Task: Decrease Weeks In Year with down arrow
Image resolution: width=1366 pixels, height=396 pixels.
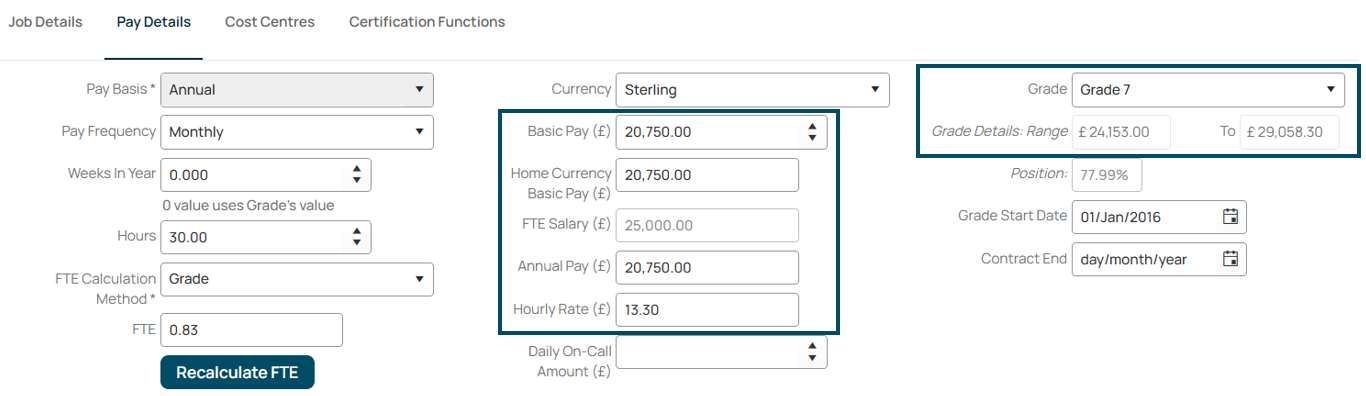Action: [x=357, y=180]
